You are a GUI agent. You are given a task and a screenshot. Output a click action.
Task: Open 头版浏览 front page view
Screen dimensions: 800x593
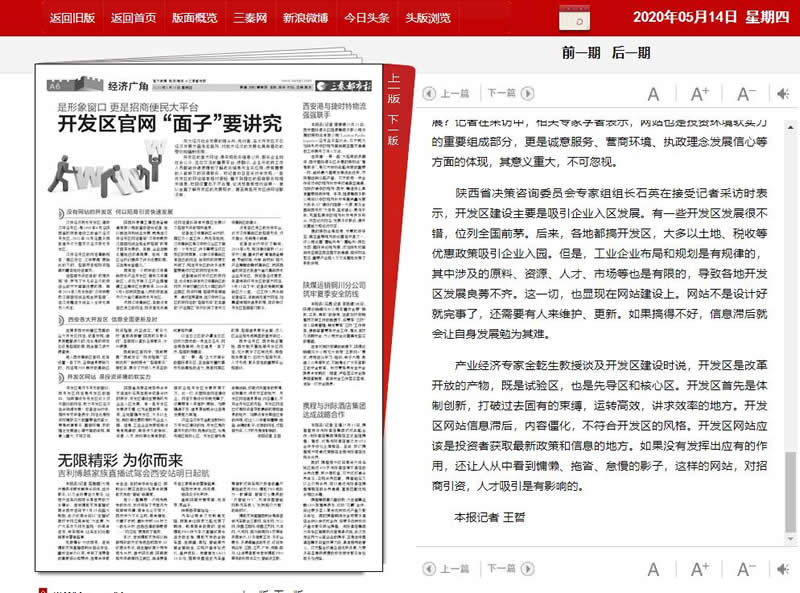429,18
